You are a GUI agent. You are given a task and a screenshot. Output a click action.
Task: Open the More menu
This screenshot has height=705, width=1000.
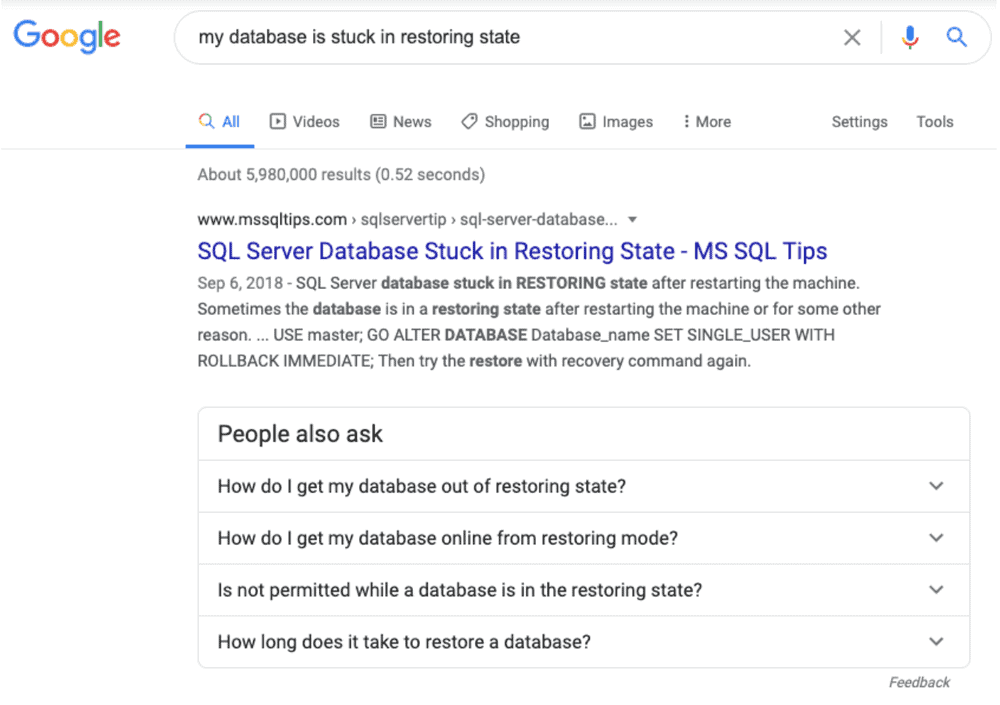click(707, 122)
